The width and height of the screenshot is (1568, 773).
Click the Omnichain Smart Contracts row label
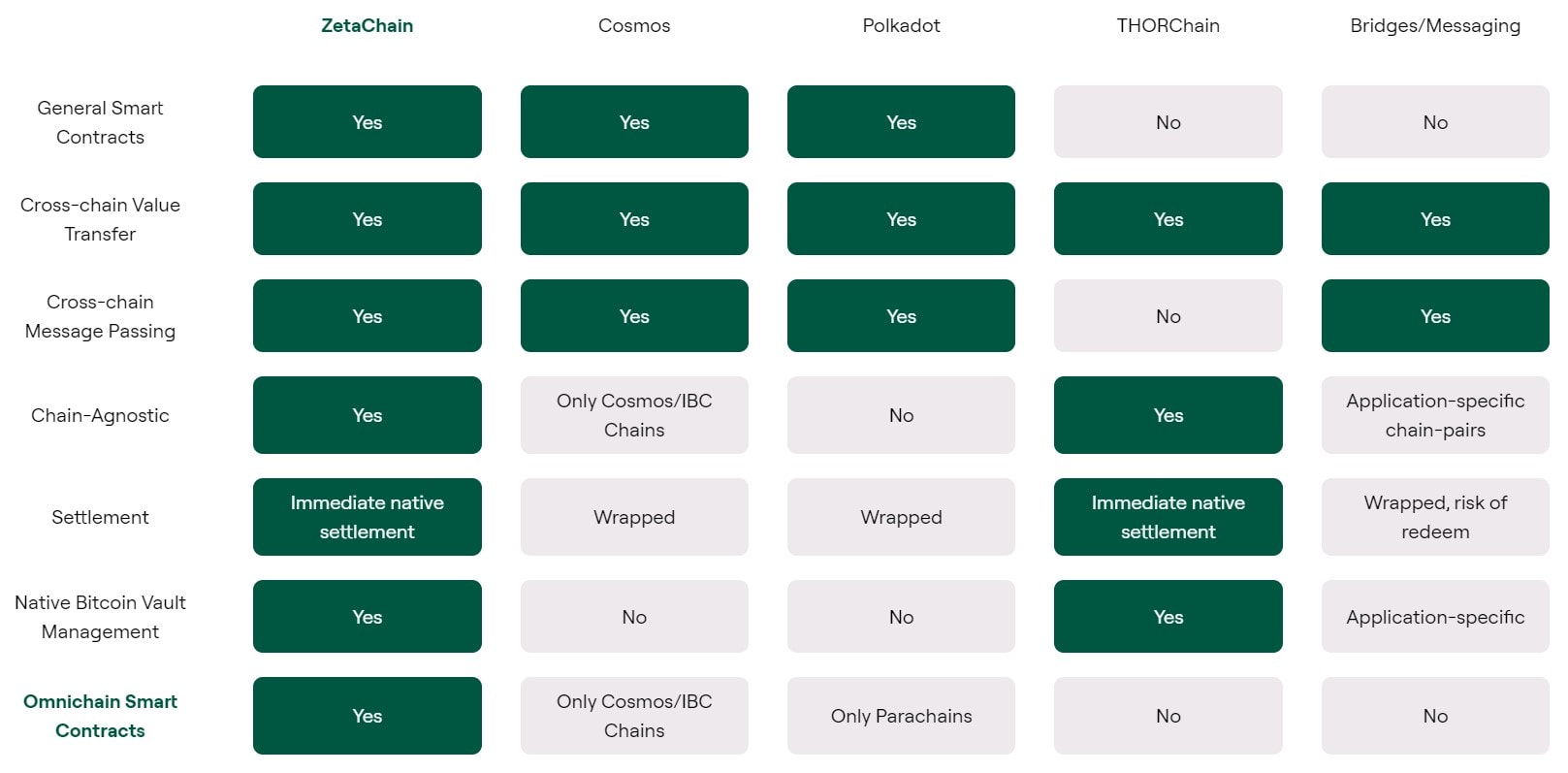[x=100, y=716]
